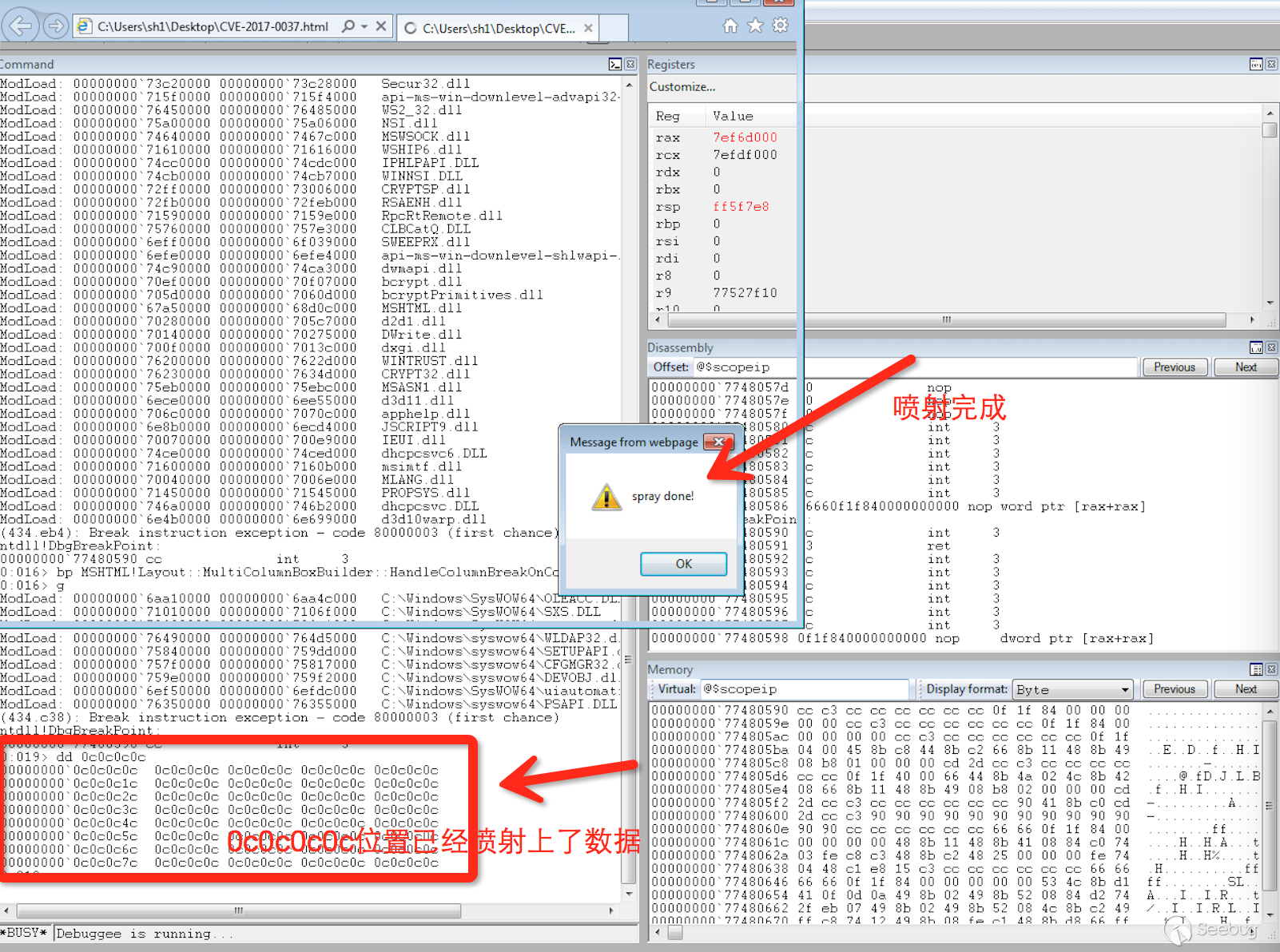The width and height of the screenshot is (1280, 952).
Task: Click Next in the Memory pane
Action: click(1246, 689)
